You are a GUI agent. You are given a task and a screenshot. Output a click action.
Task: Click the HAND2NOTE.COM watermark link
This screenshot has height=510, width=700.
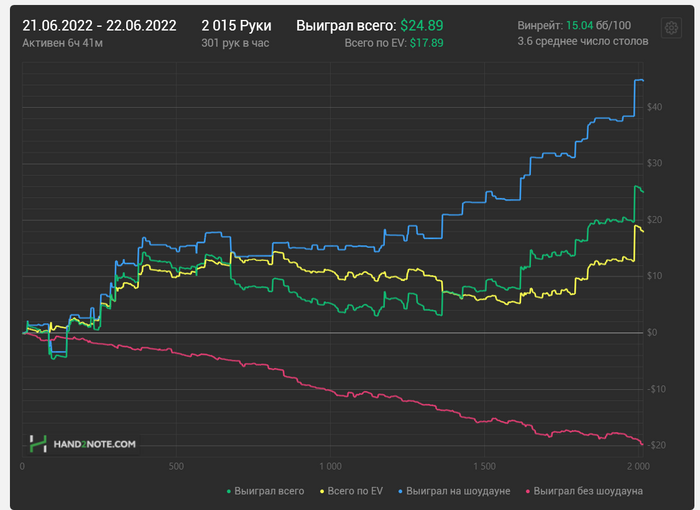click(94, 444)
